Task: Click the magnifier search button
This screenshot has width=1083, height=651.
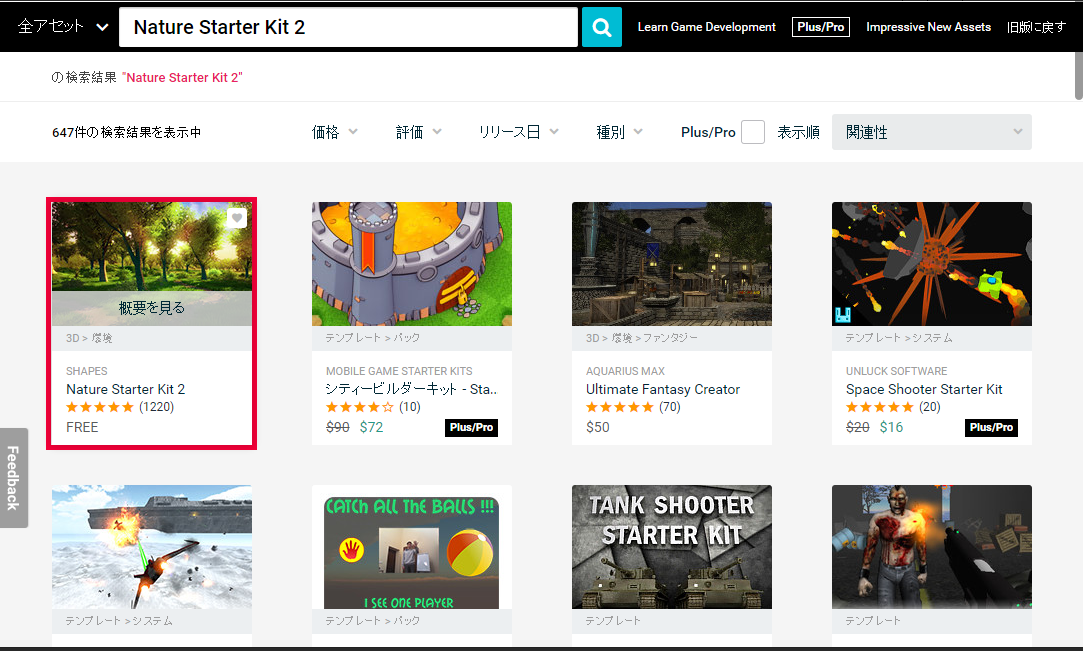Action: pyautogui.click(x=601, y=27)
